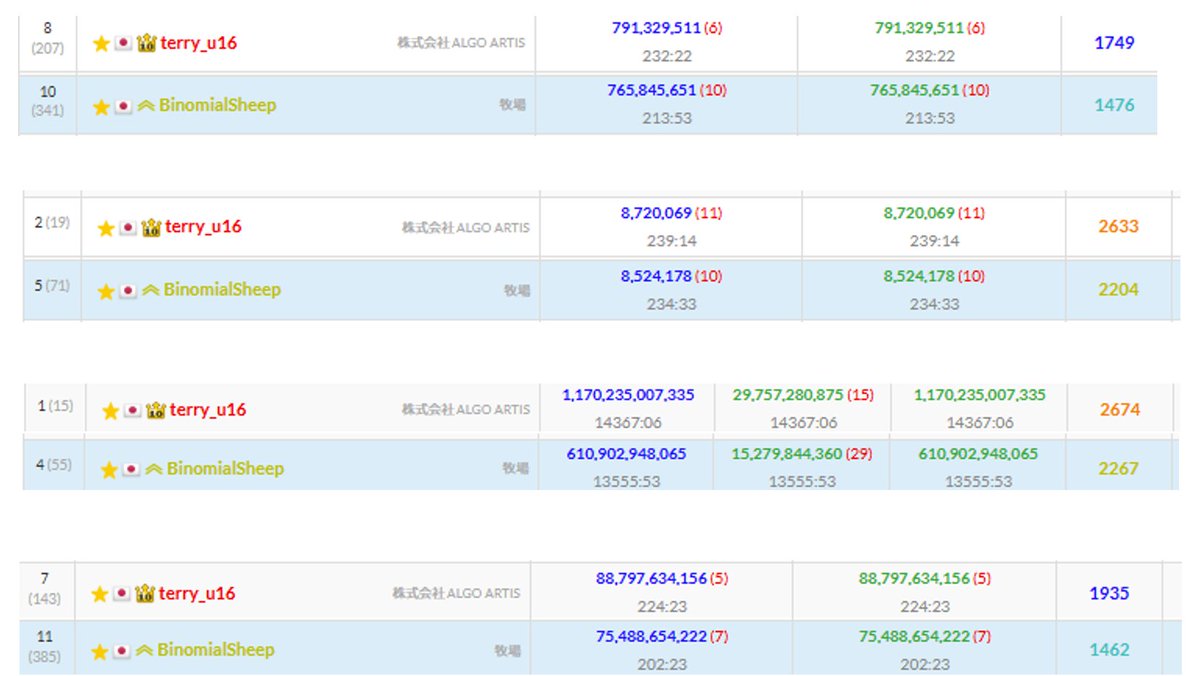
Task: Click performance value 1462
Action: tap(1109, 650)
